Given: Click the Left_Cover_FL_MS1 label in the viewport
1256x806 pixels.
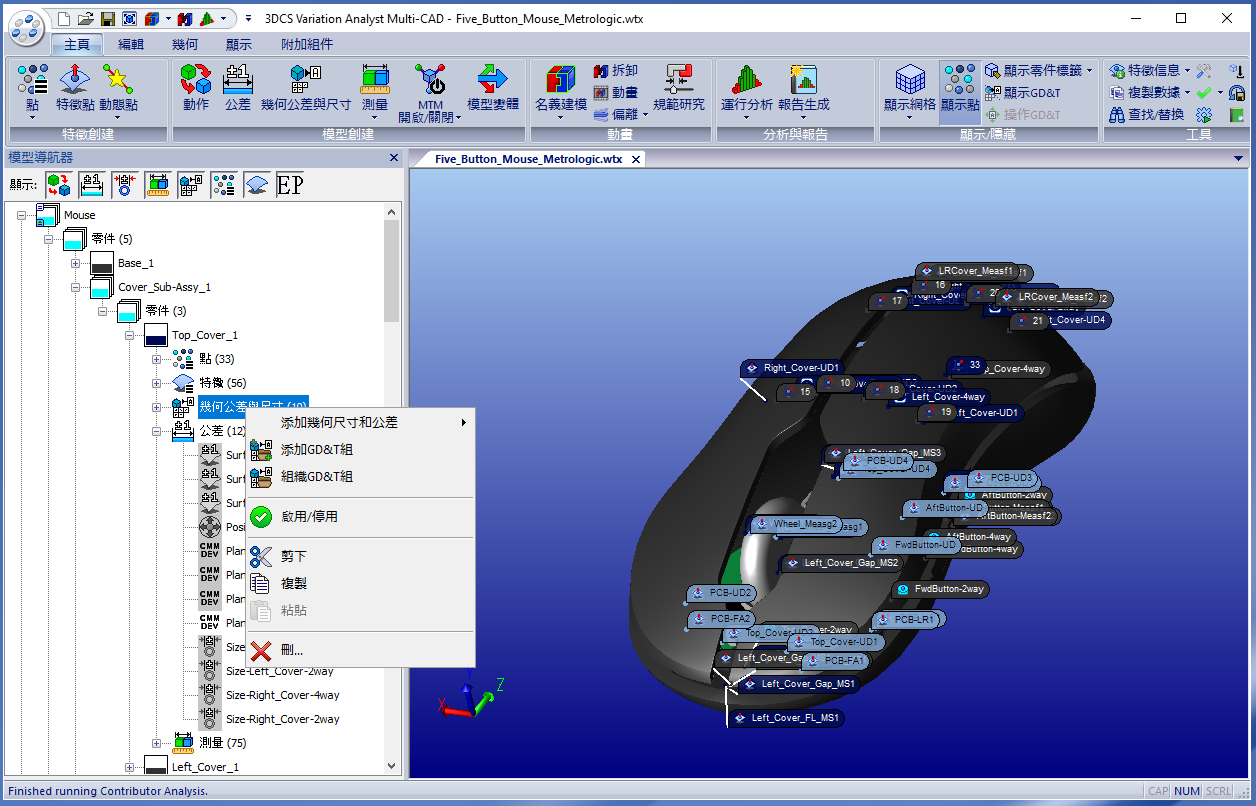Looking at the screenshot, I should pyautogui.click(x=787, y=718).
